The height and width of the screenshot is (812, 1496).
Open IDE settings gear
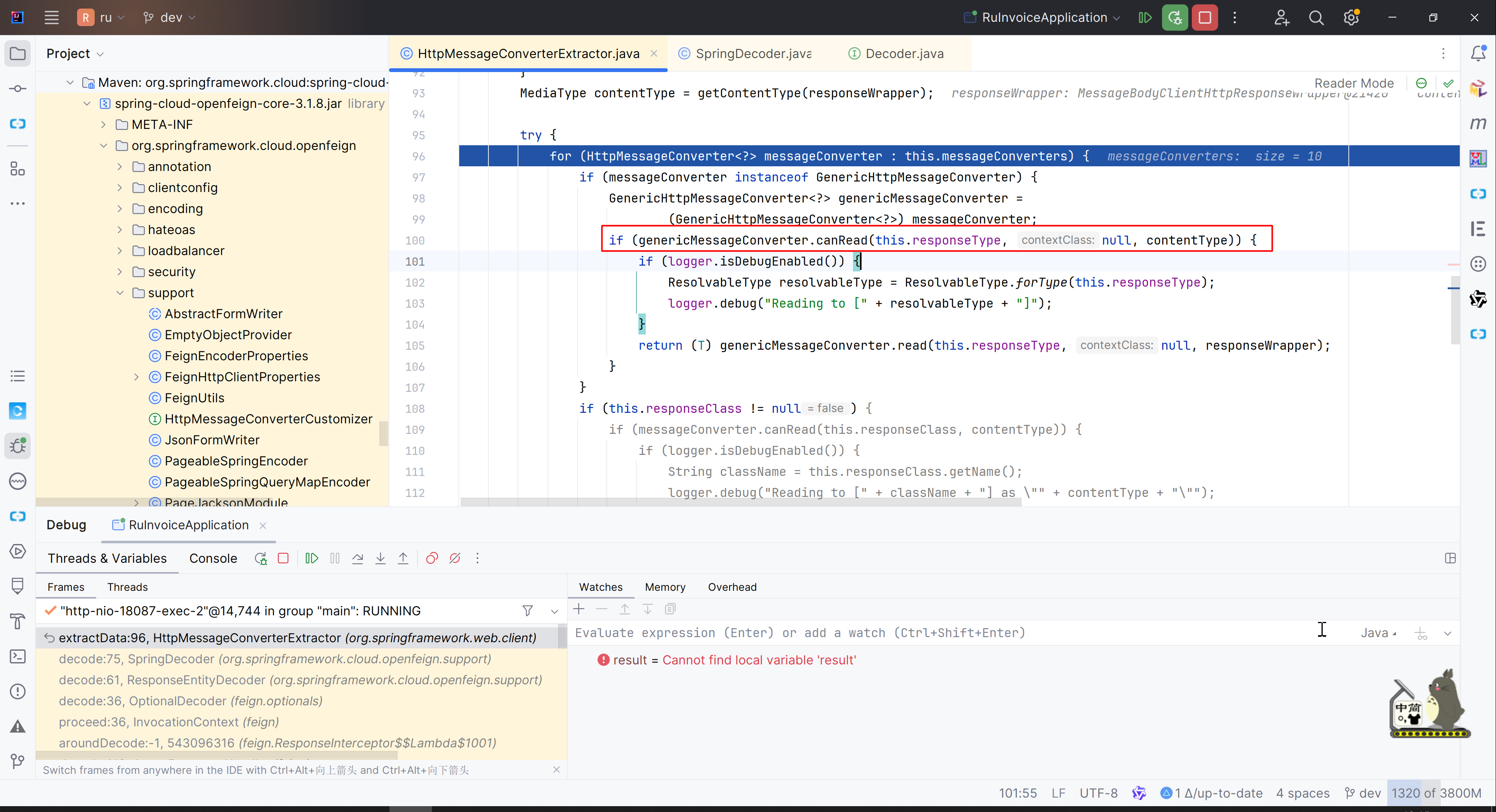coord(1352,18)
